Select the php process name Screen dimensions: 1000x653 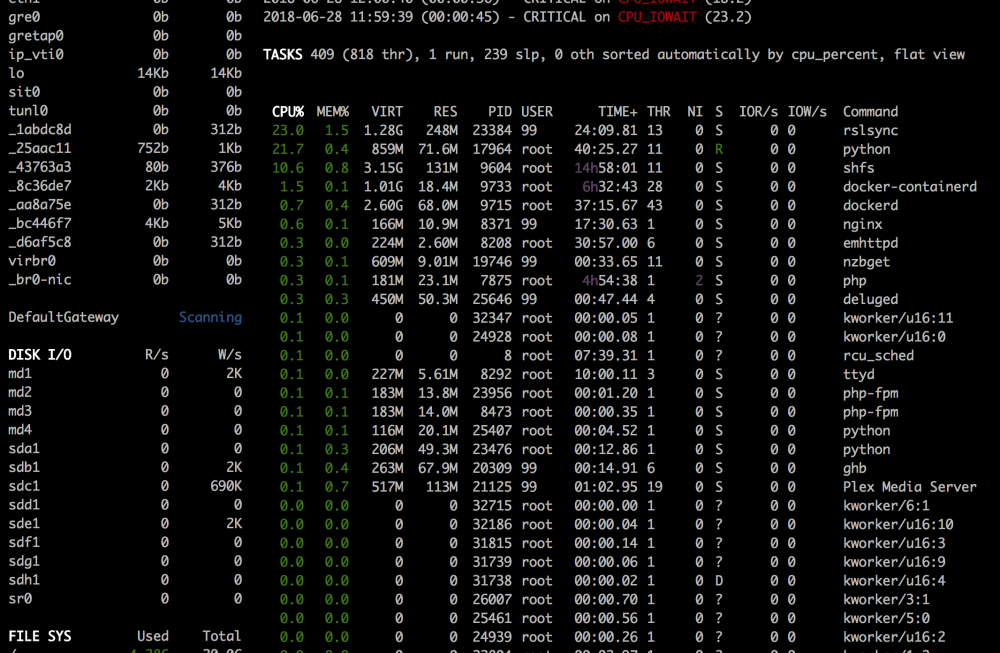855,281
